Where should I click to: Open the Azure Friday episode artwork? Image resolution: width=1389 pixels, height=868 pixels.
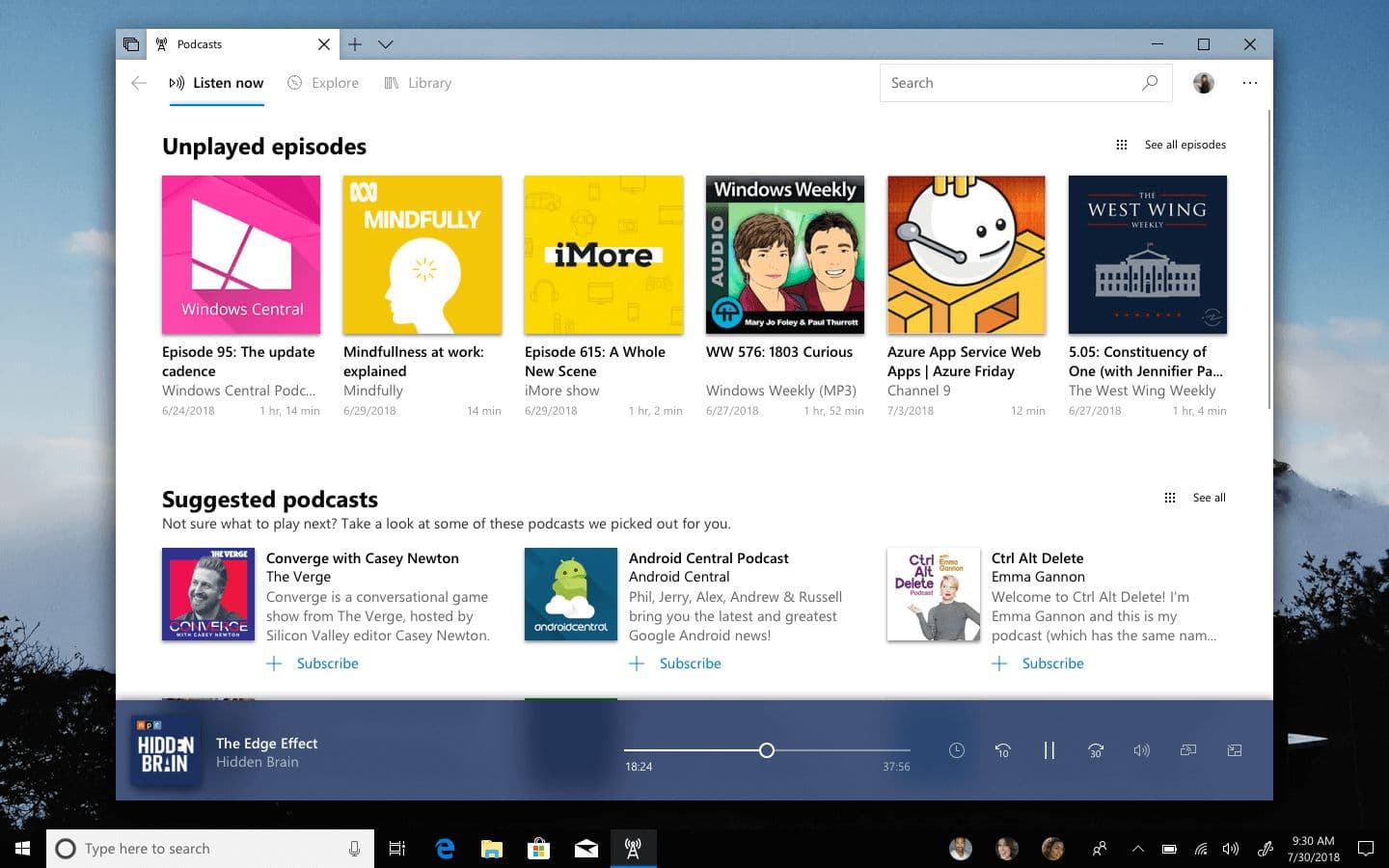coord(967,255)
